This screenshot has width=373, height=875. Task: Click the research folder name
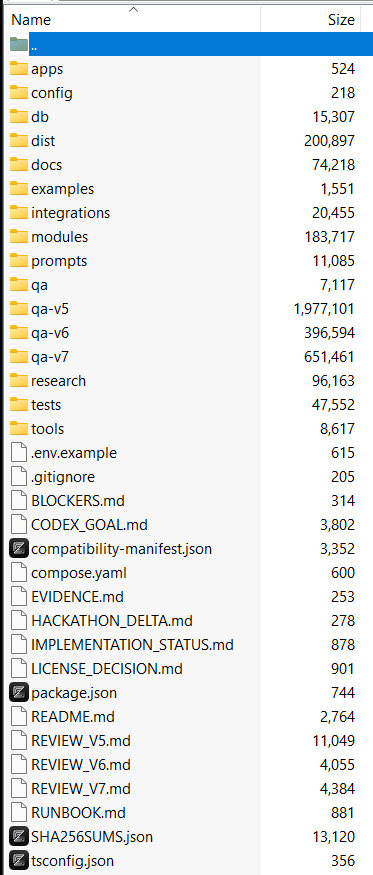coord(59,381)
